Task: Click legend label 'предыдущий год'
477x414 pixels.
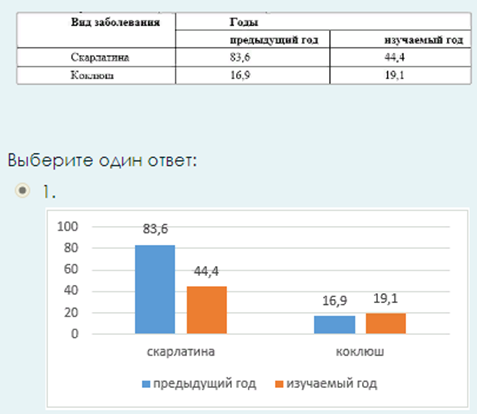Action: [205, 384]
